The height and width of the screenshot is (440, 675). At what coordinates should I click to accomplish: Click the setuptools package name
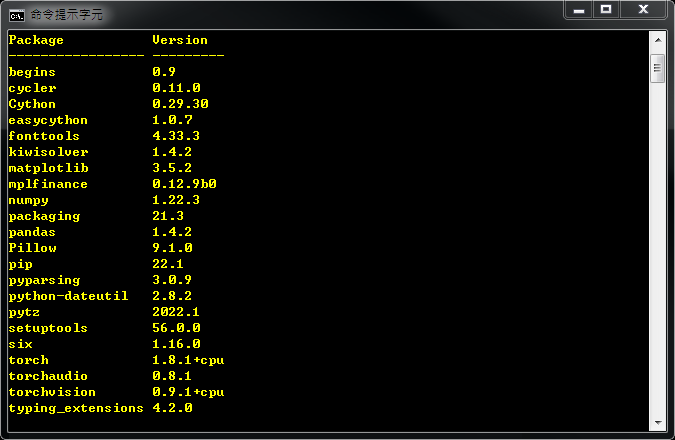point(48,328)
